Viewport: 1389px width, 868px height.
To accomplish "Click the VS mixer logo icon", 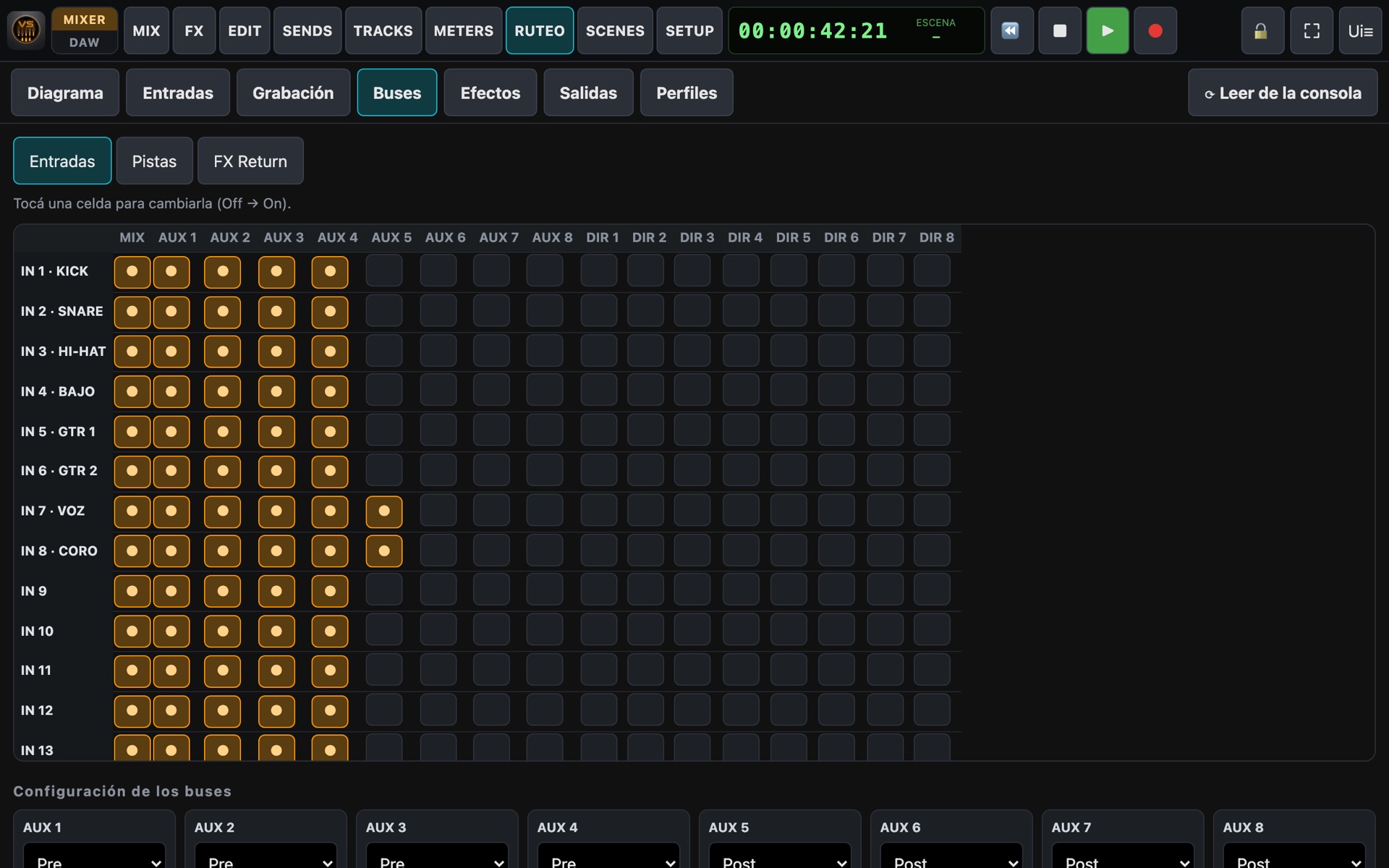I will (x=26, y=30).
